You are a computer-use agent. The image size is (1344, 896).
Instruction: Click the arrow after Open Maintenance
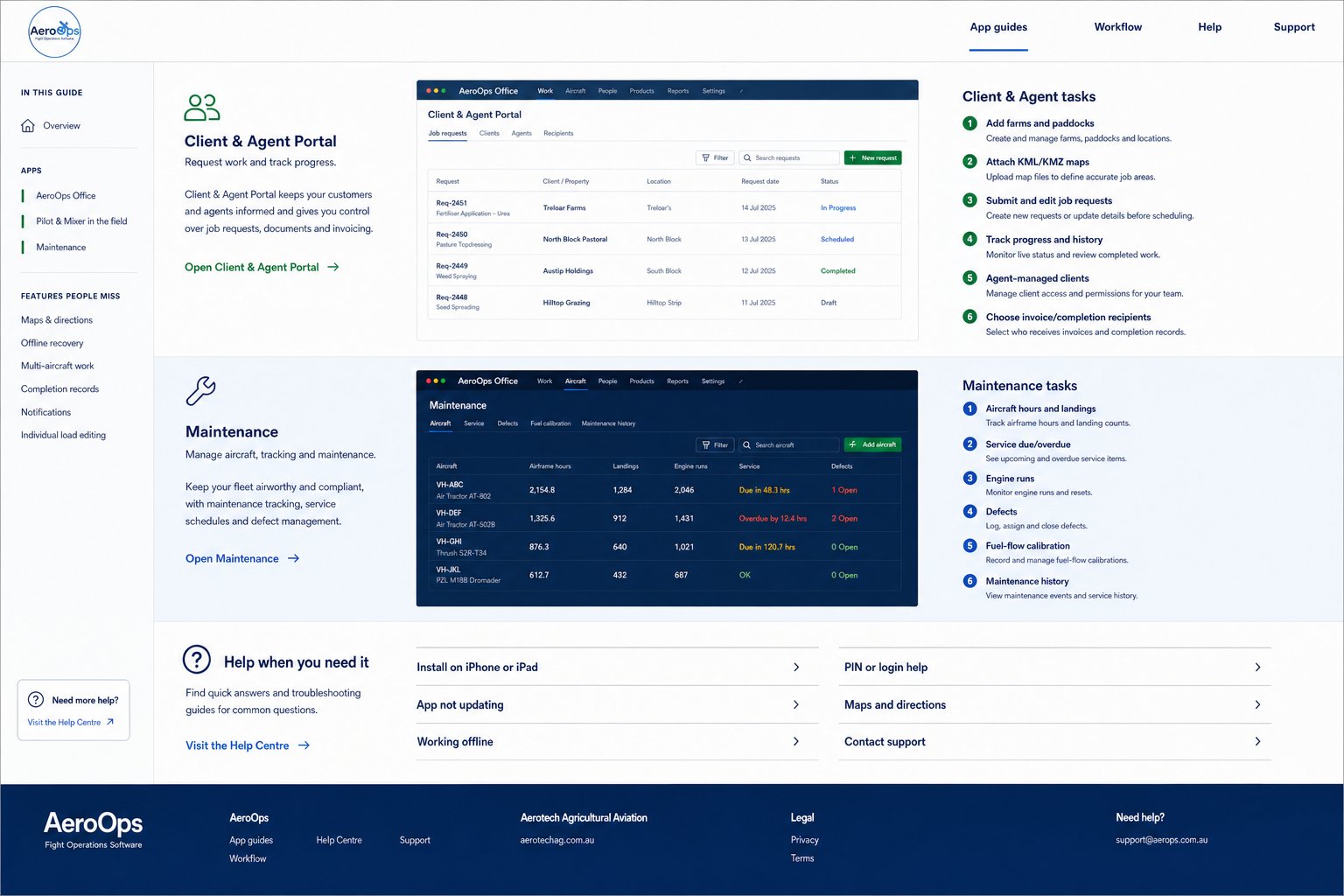point(294,558)
